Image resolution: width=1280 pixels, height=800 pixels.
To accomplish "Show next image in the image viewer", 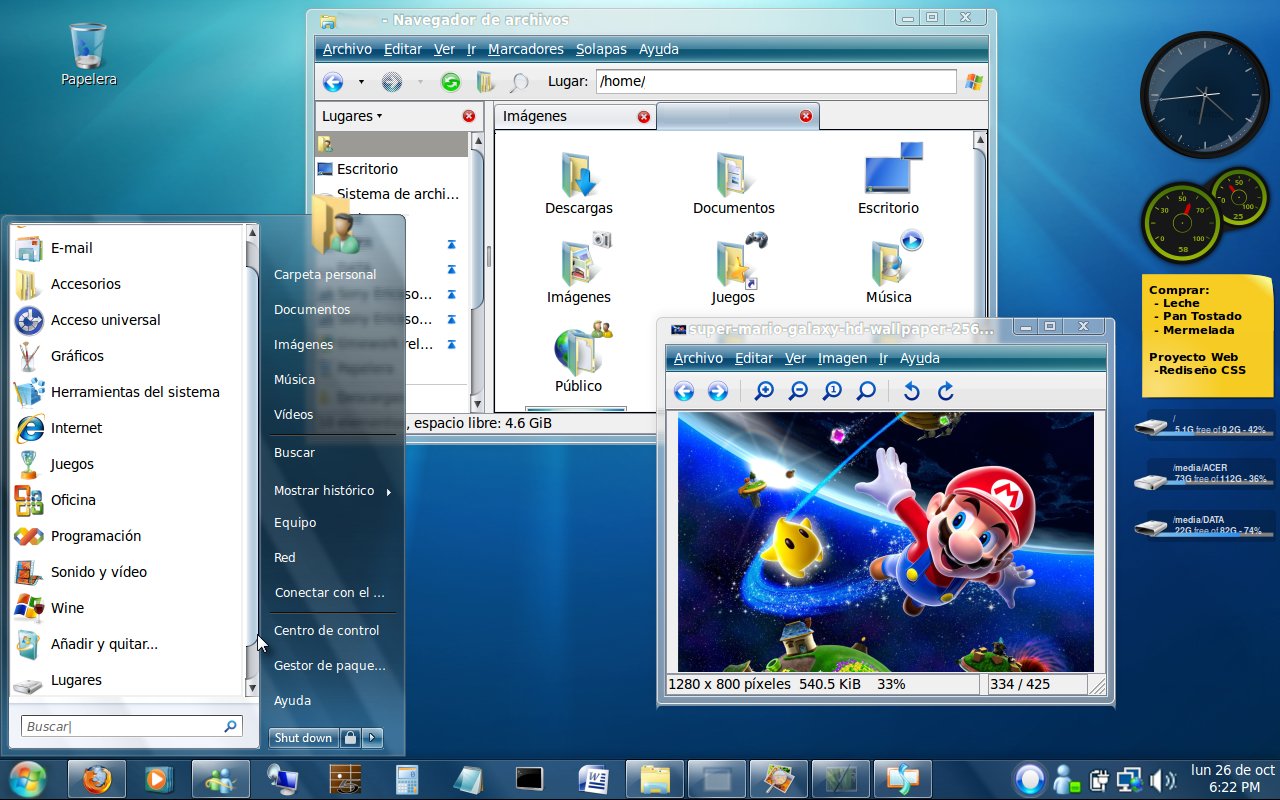I will (x=718, y=391).
